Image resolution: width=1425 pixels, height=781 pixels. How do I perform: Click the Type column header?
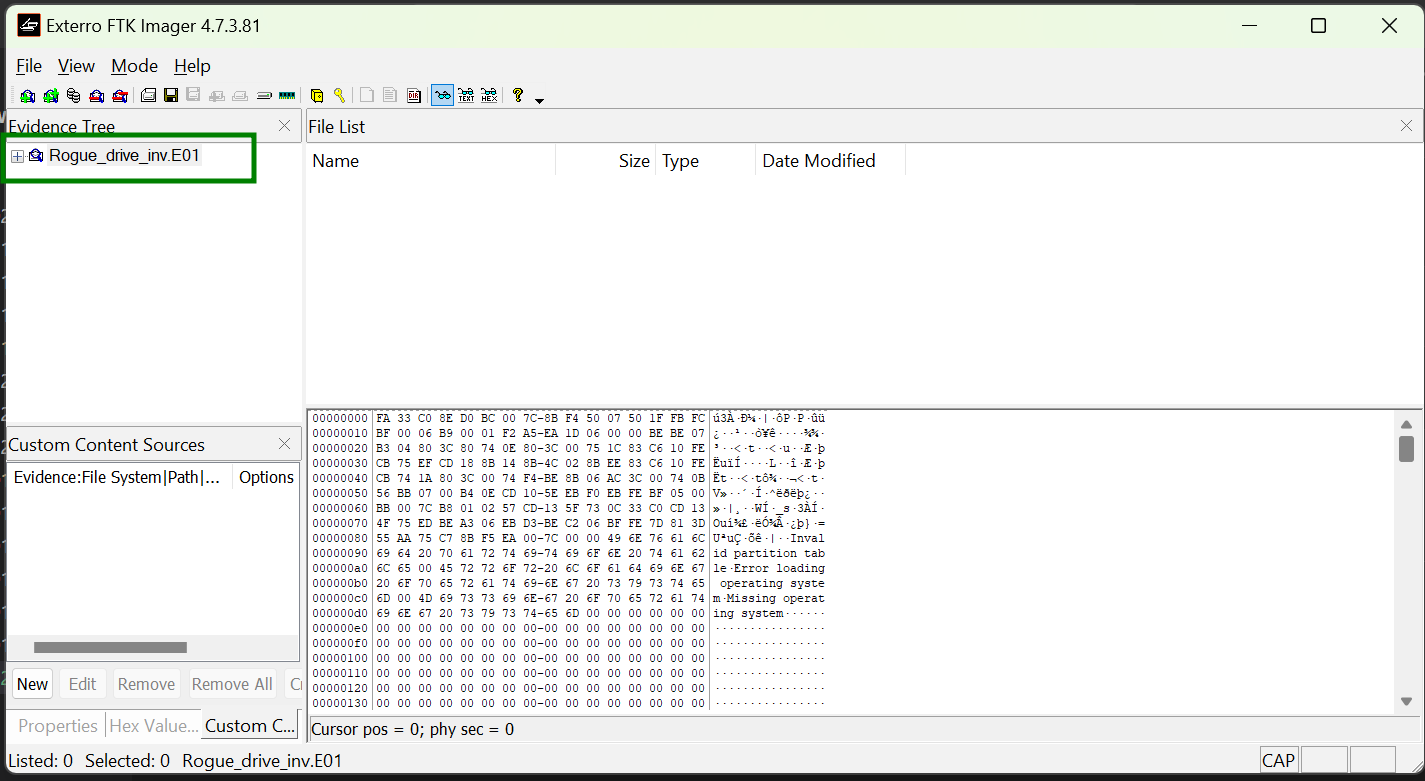(705, 161)
